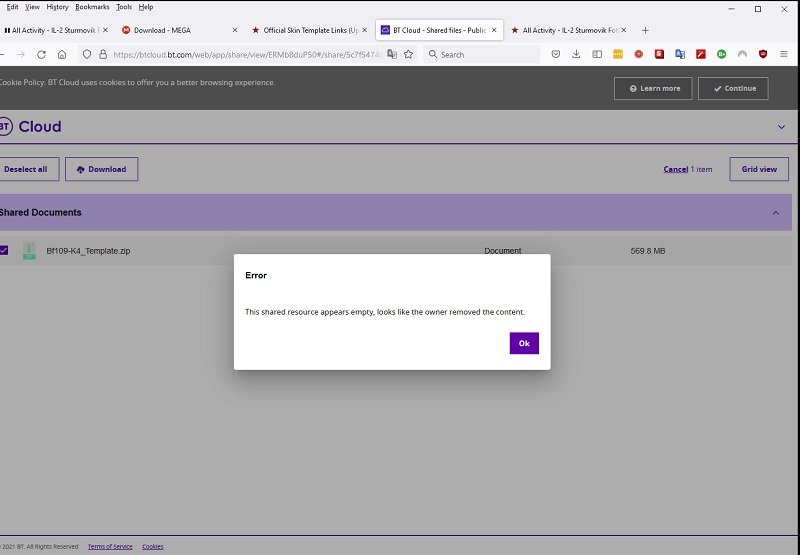Click the 569.8 MB file size
The height and width of the screenshot is (555, 800).
(x=648, y=251)
